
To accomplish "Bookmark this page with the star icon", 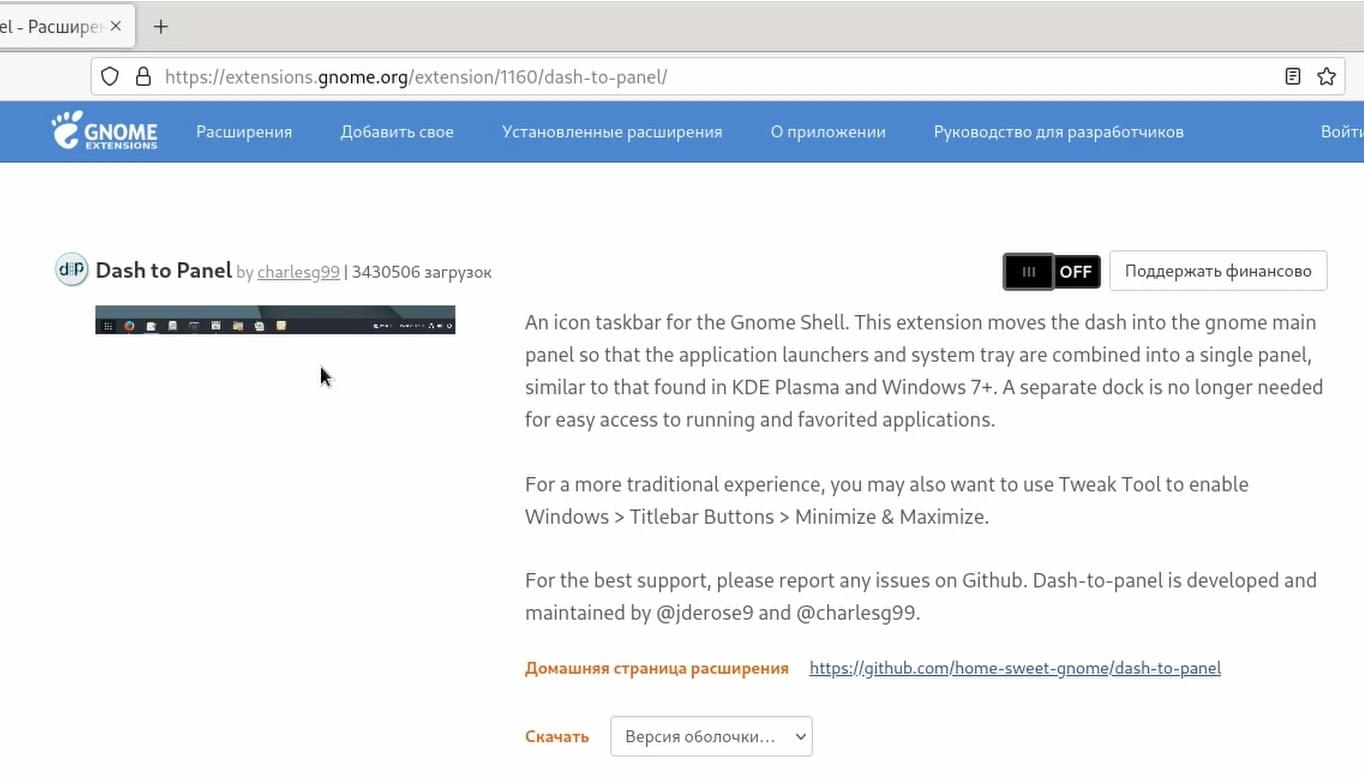I will pyautogui.click(x=1326, y=76).
